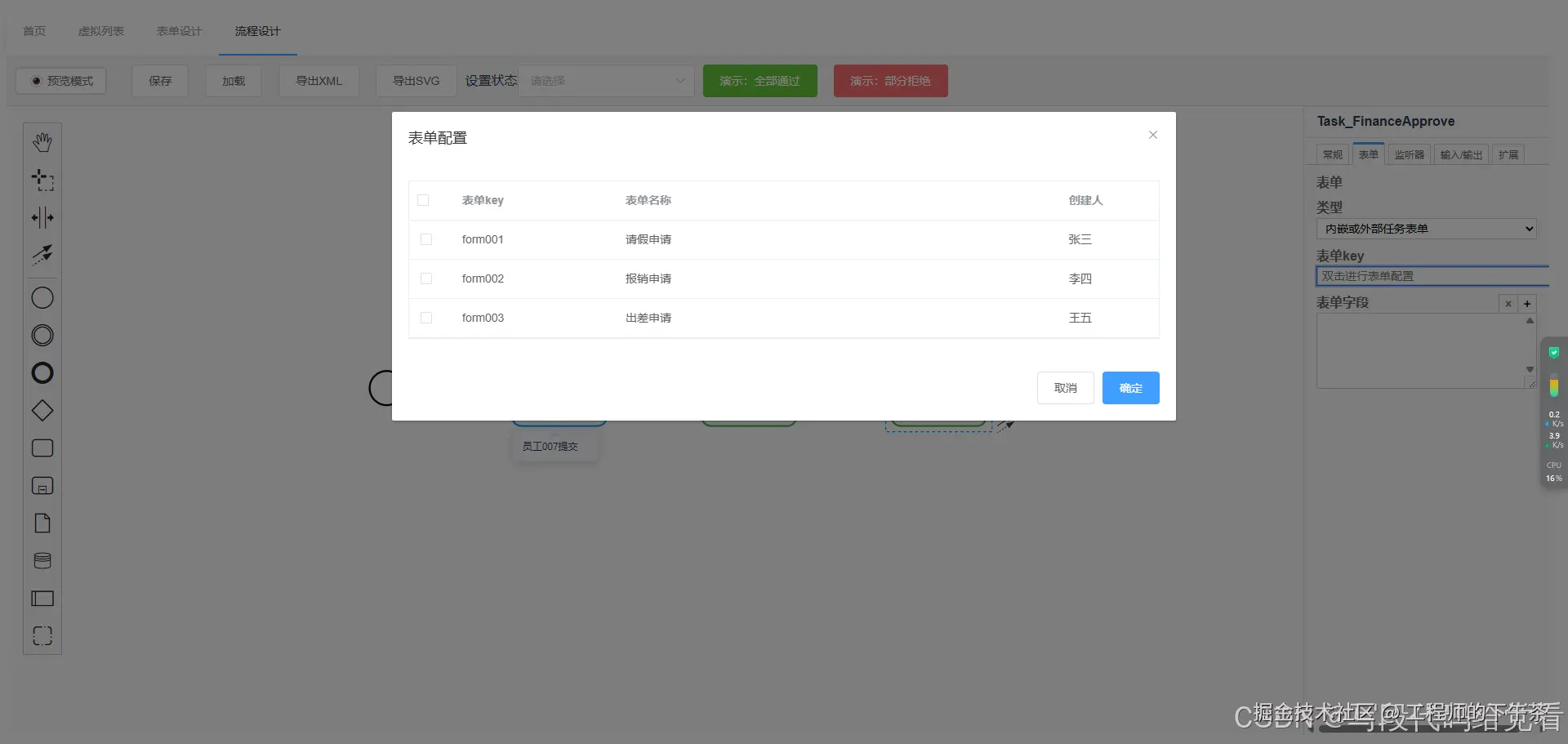Click the 演示: 全部通过 demo button
Viewport: 1568px width, 744px height.
pos(759,80)
